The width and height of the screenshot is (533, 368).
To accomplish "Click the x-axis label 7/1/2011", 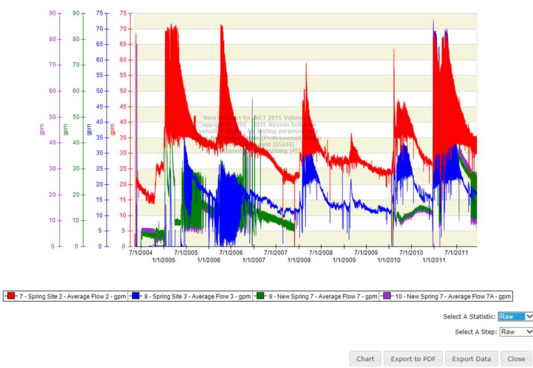I will pos(457,253).
